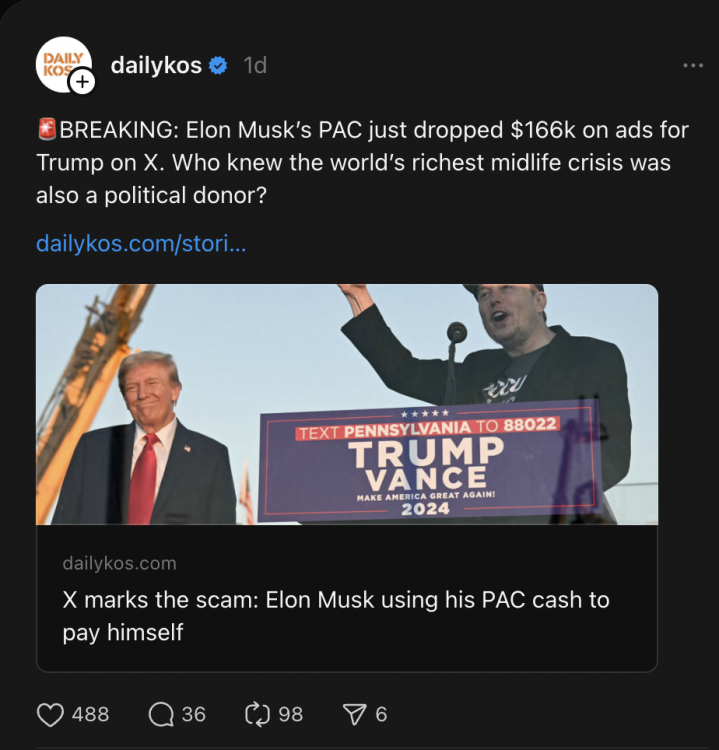Click the 6 shares count
The width and height of the screenshot is (719, 750).
tap(381, 714)
